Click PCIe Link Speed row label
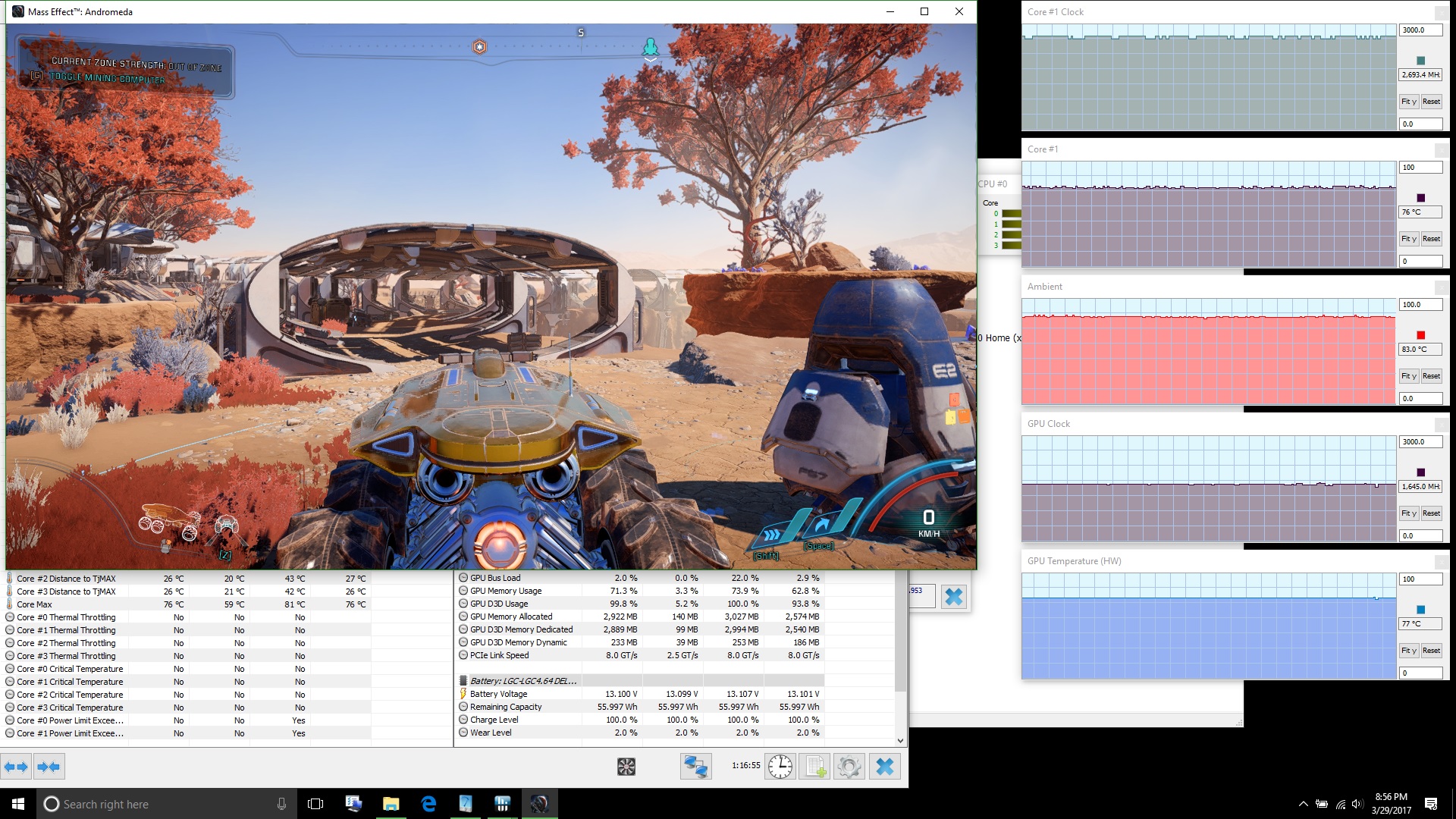 499,655
